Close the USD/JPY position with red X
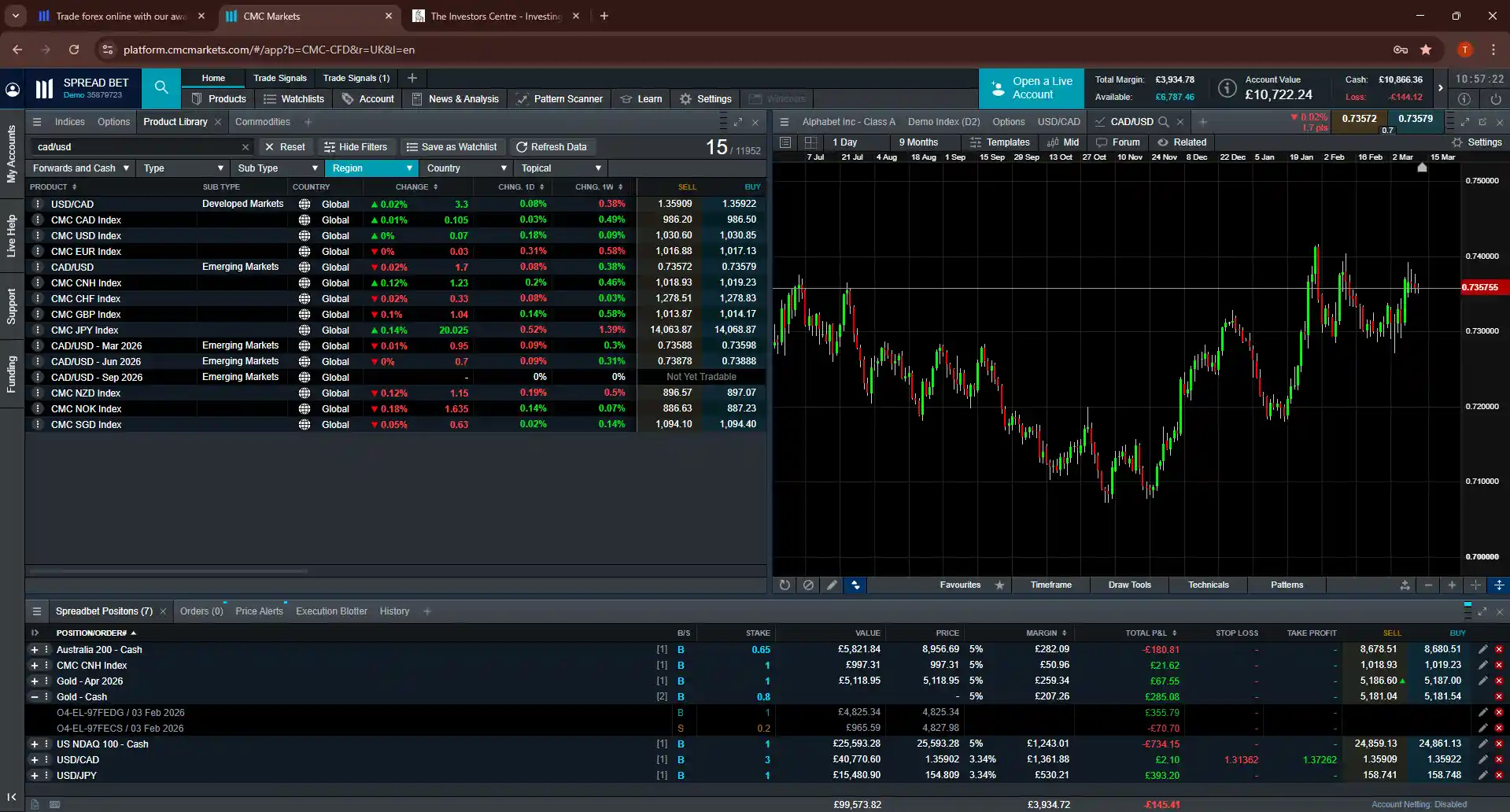 [x=1499, y=775]
